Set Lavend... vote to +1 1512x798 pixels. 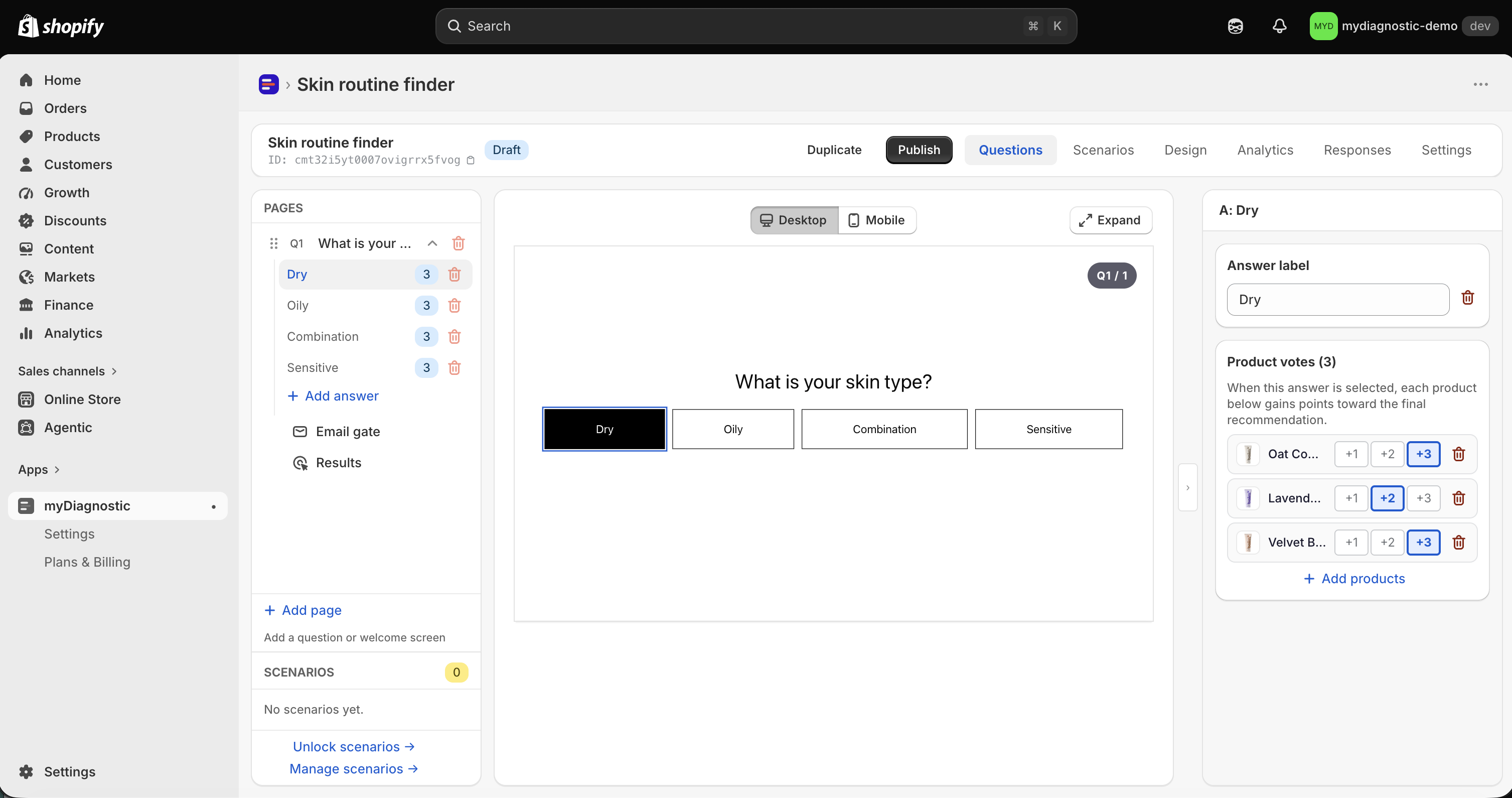pos(1351,498)
